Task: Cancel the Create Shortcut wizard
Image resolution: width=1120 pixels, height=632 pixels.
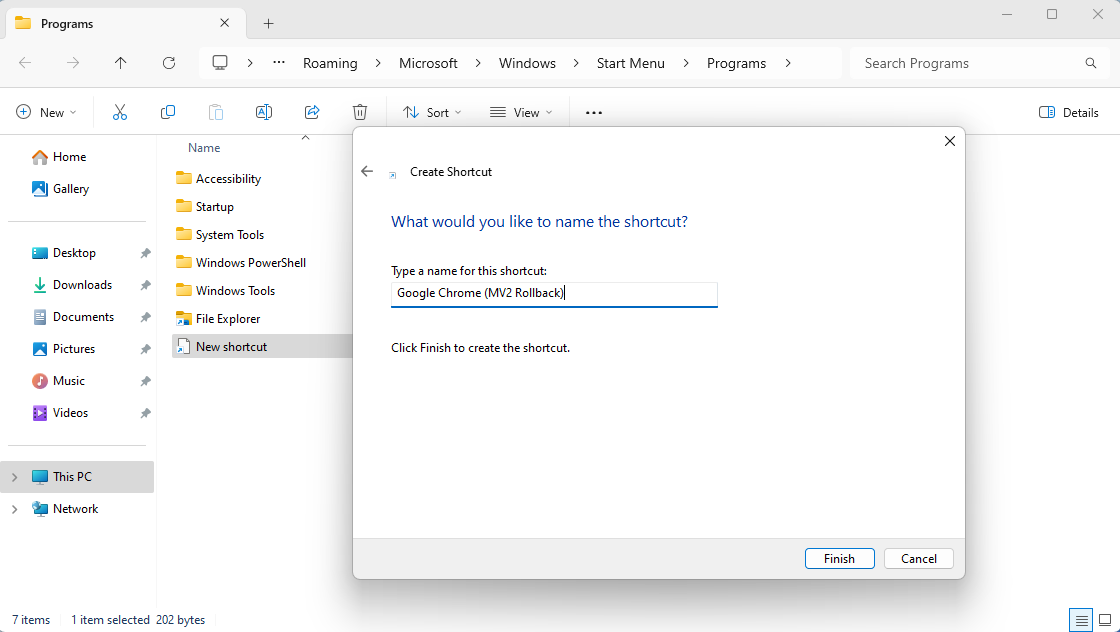Action: click(918, 558)
